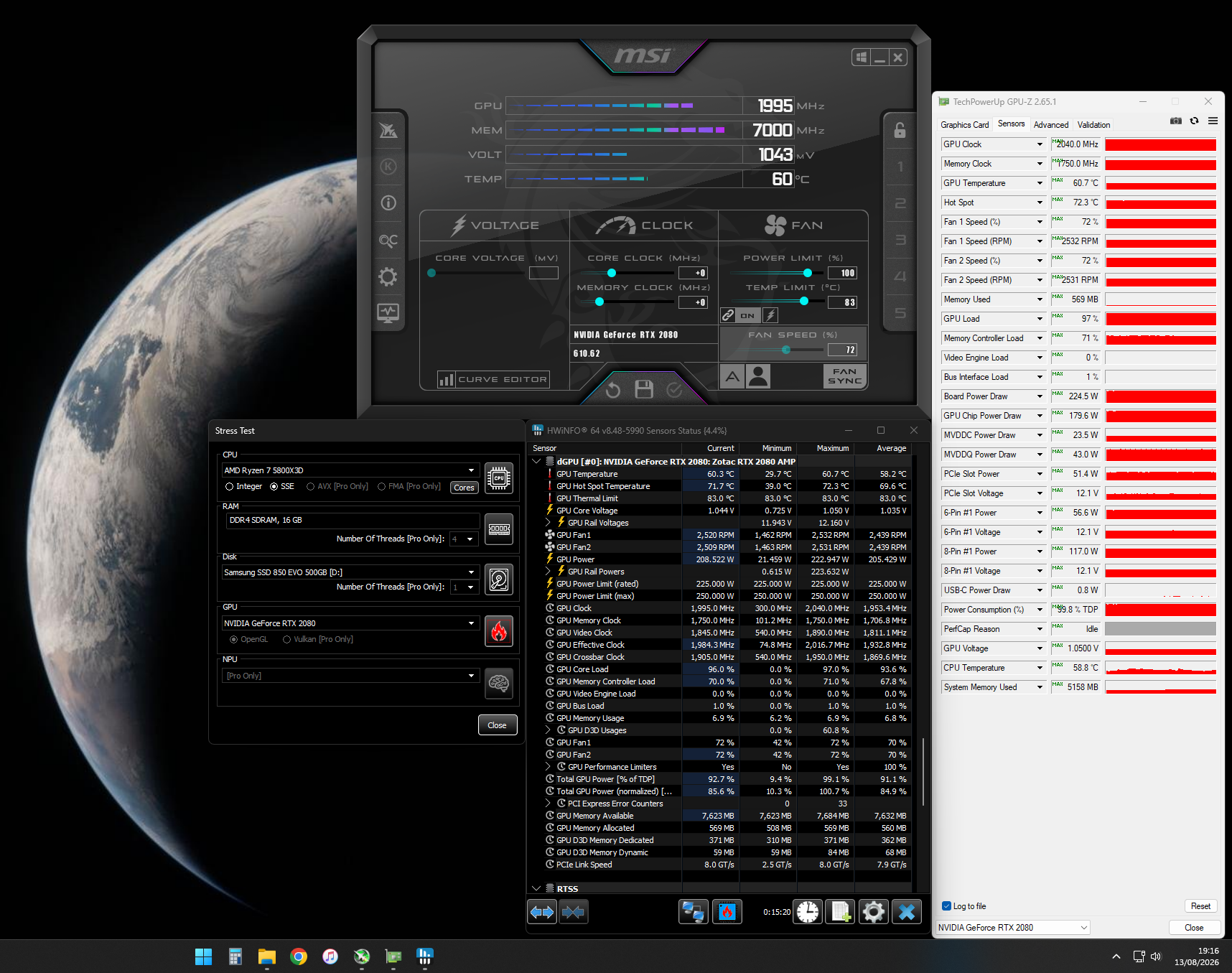Open the GPU-Z hamburger menu
This screenshot has width=1232, height=973.
(x=1213, y=121)
